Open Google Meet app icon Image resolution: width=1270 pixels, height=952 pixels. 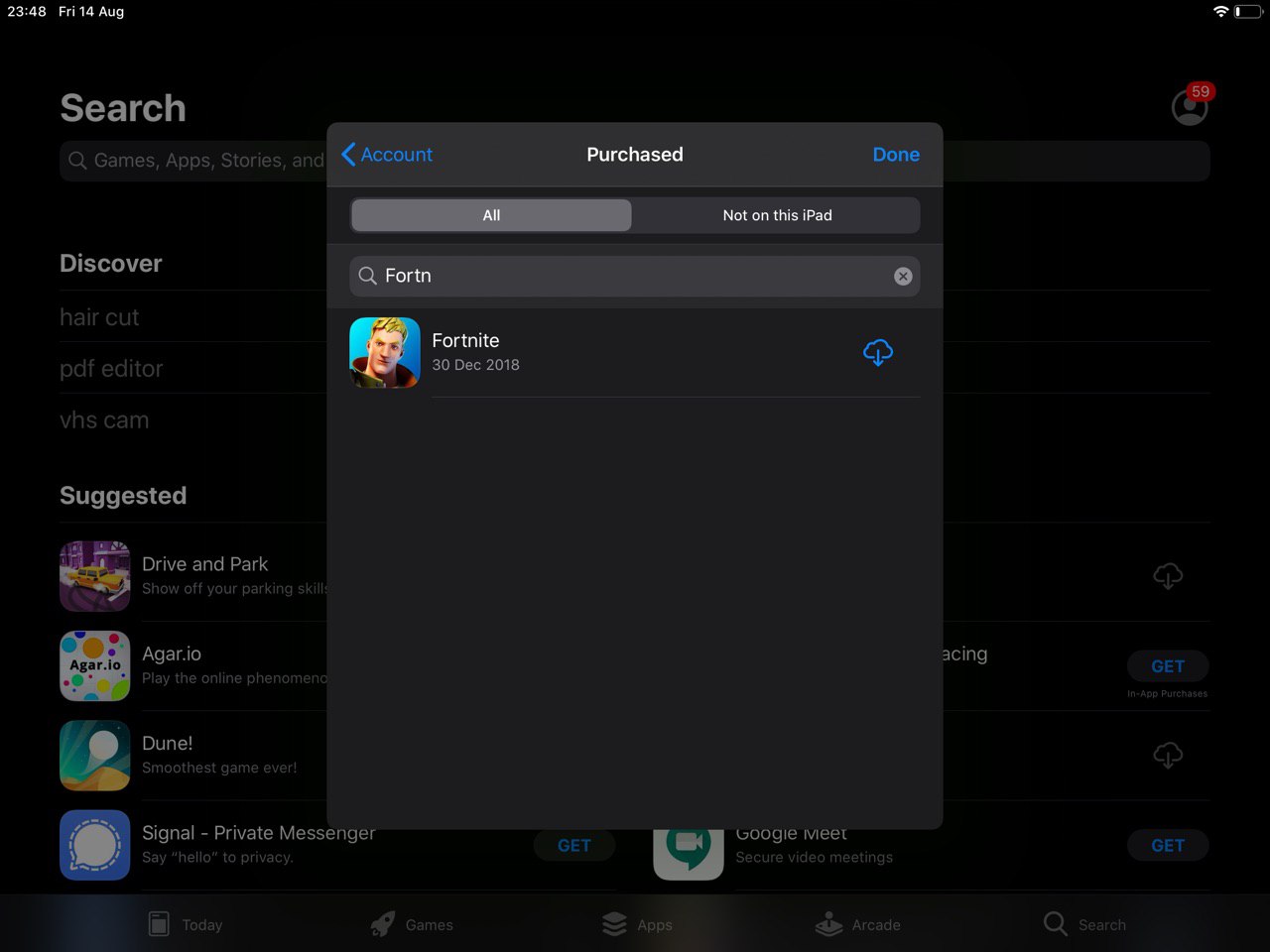pyautogui.click(x=689, y=854)
